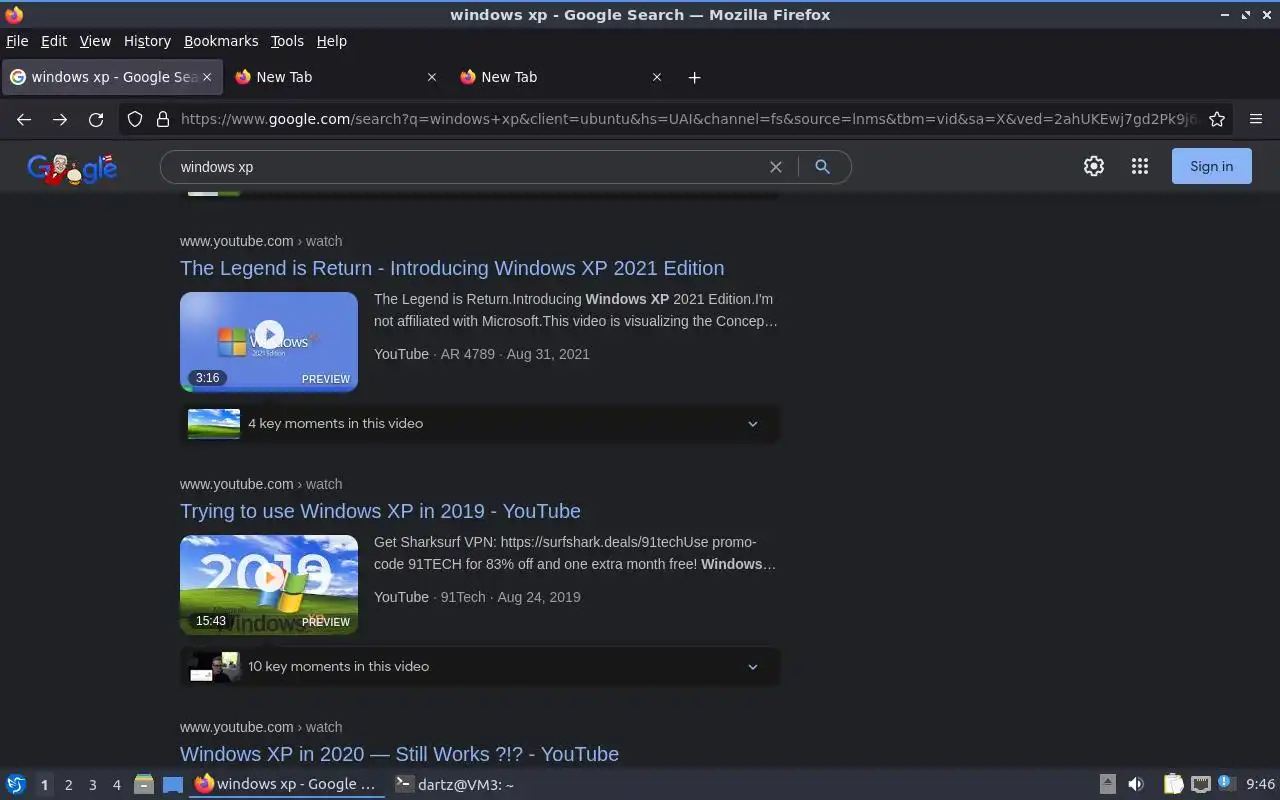Open volume control in system tray
This screenshot has width=1280, height=800.
[1136, 785]
